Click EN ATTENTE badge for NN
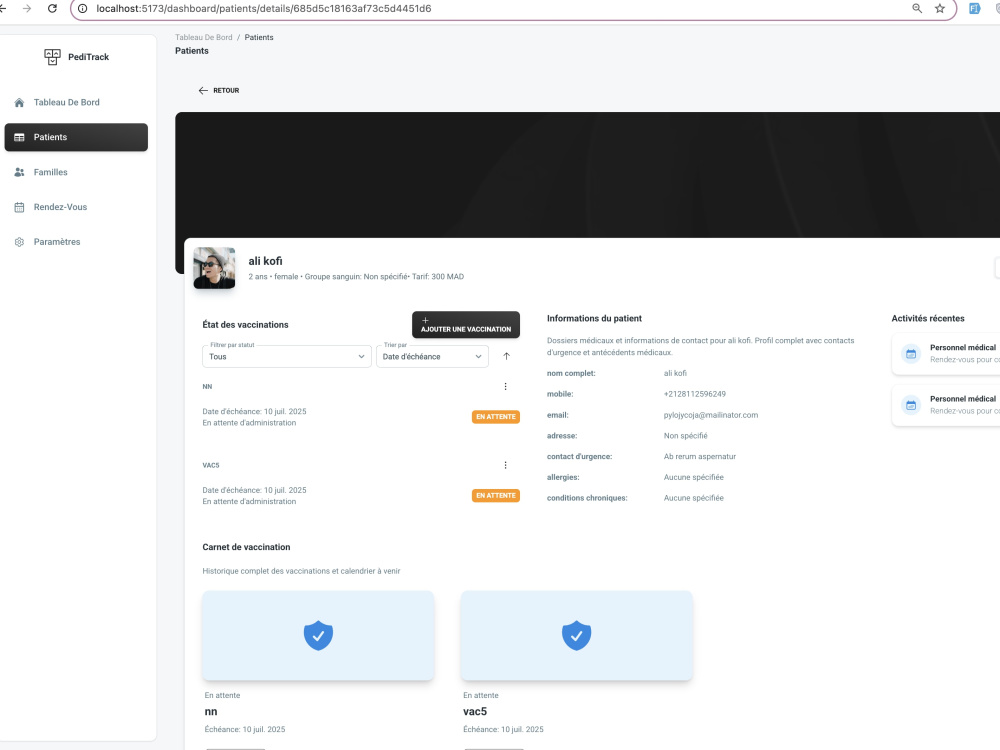The width and height of the screenshot is (1000, 750). 496,417
